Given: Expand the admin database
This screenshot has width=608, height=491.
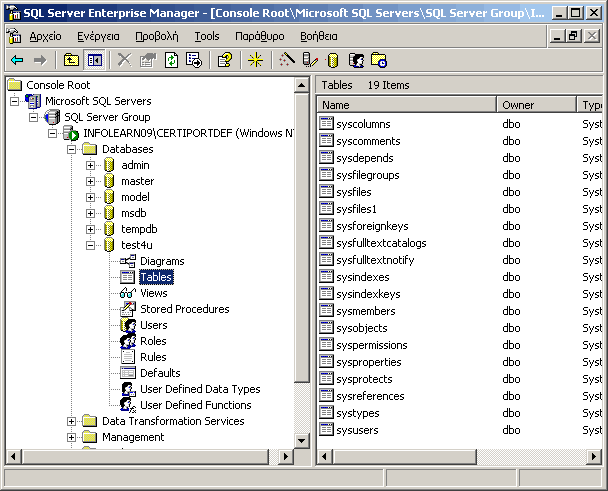Looking at the screenshot, I should click(x=90, y=165).
